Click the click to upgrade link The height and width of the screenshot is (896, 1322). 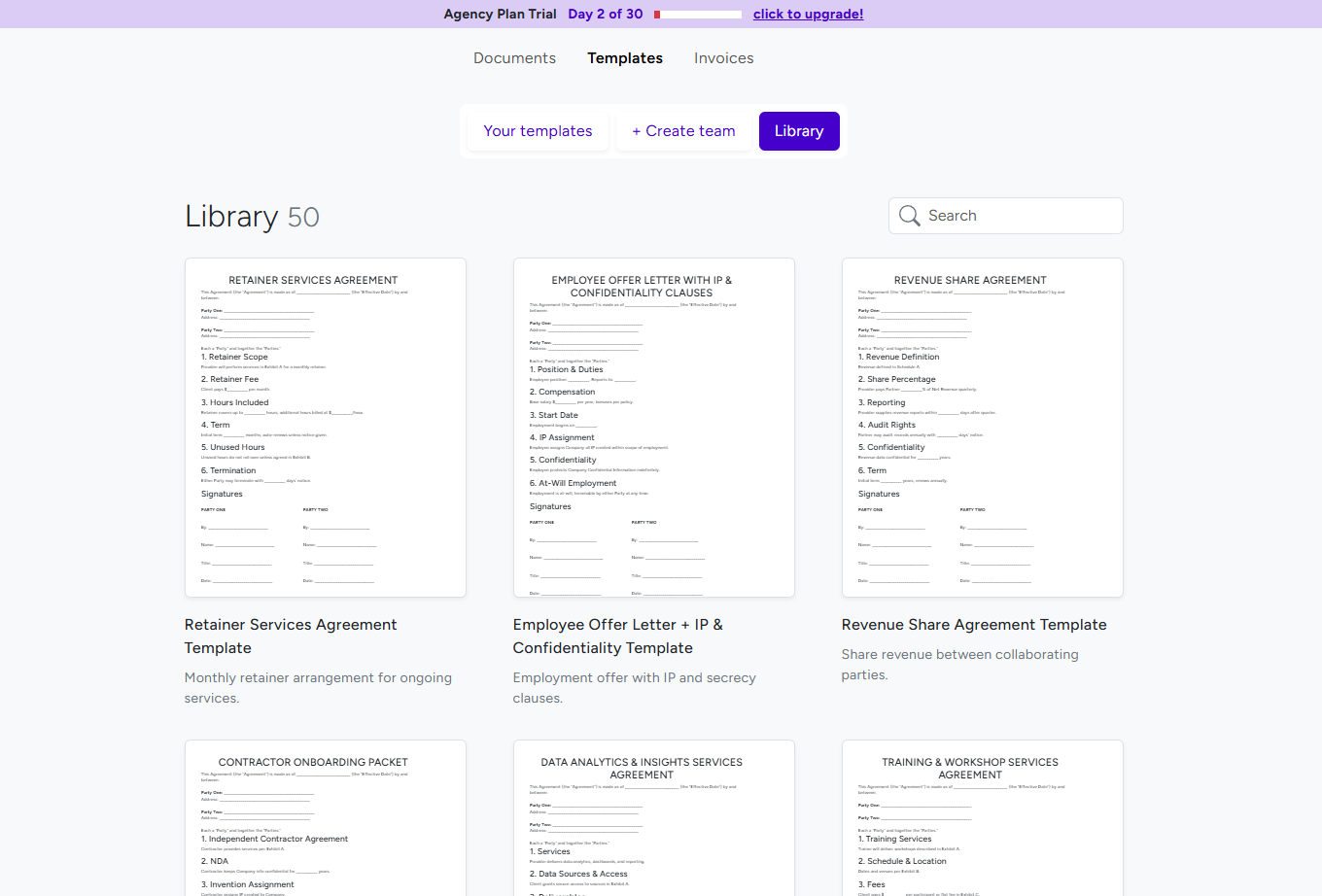(808, 14)
